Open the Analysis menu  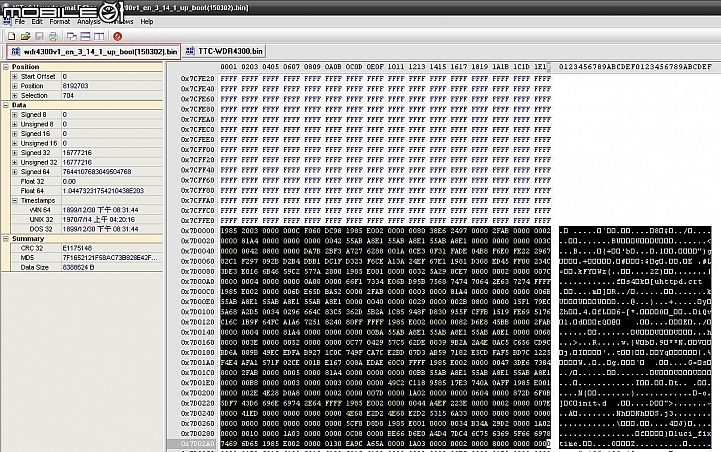coord(89,22)
